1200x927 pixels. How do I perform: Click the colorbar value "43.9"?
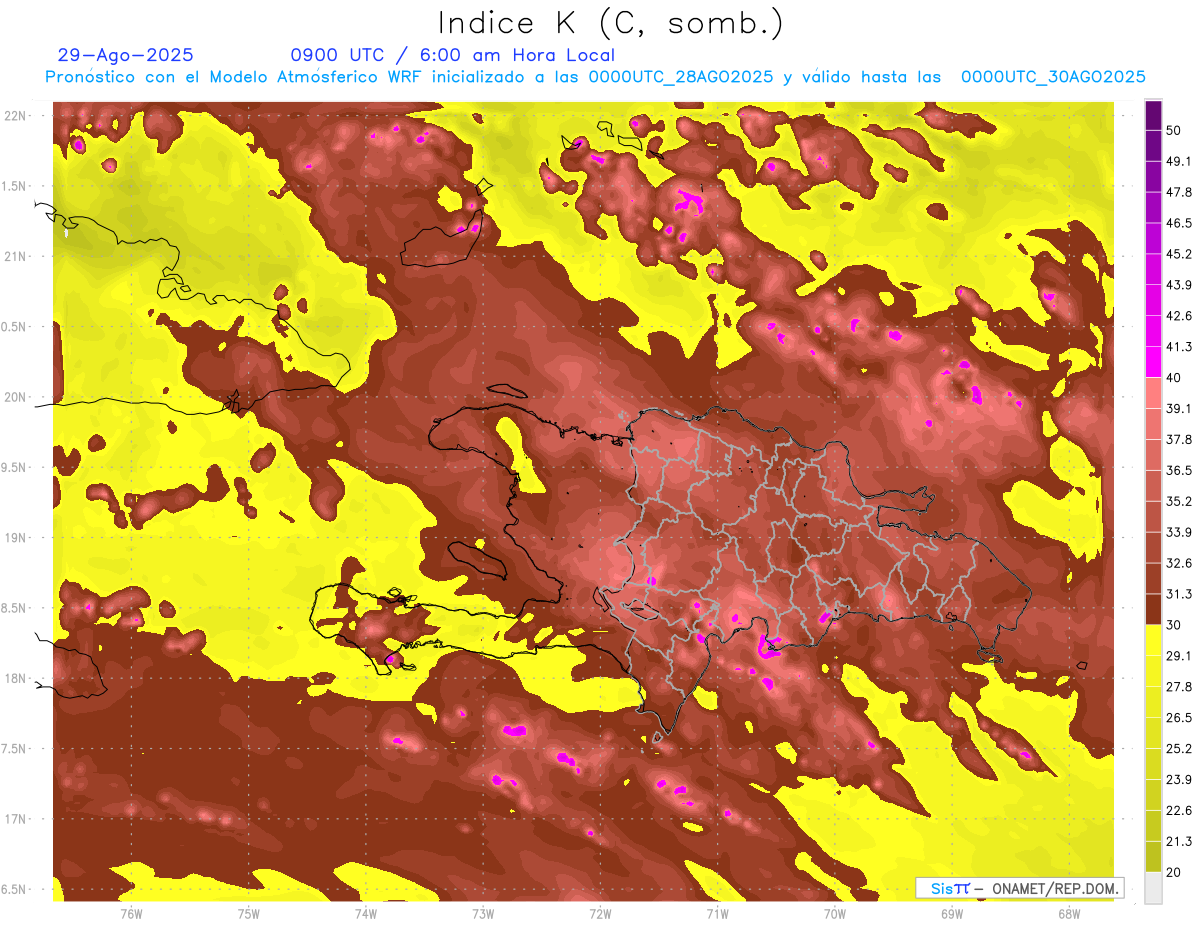pyautogui.click(x=1179, y=285)
